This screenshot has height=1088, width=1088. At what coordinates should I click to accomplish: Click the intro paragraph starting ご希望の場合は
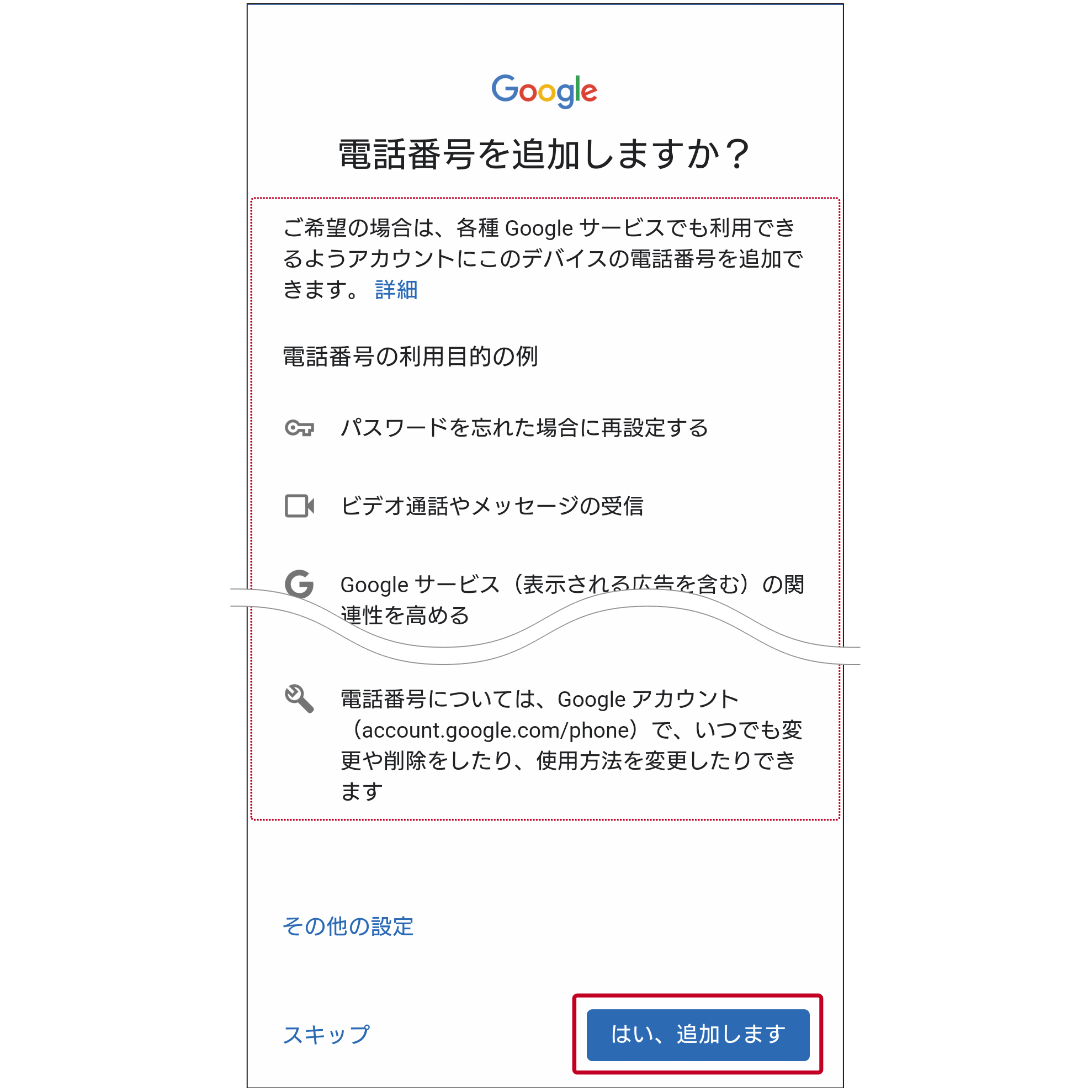[543, 258]
